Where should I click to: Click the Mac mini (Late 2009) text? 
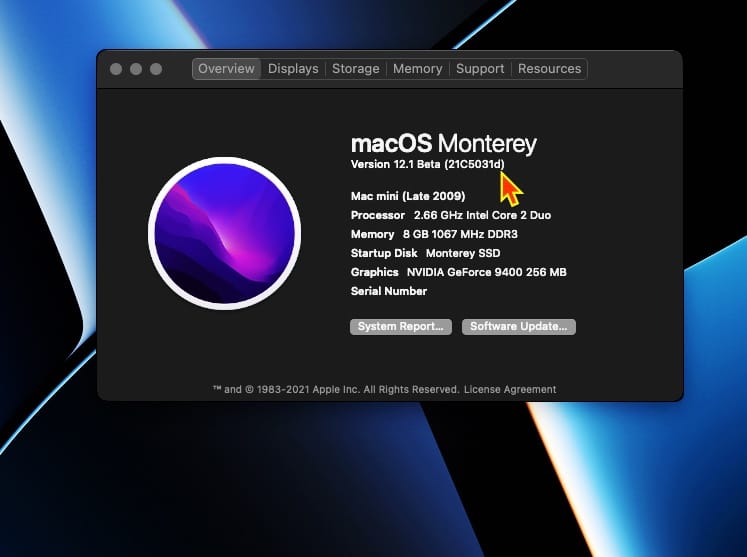(x=408, y=196)
